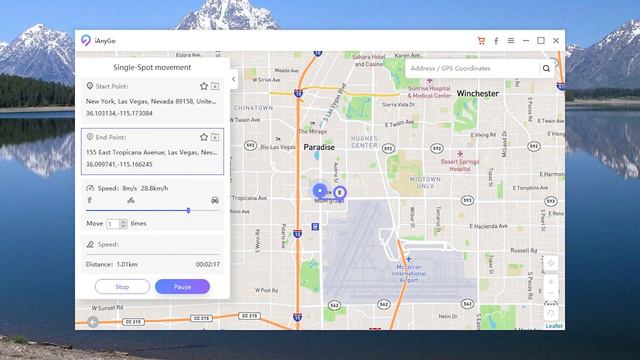Open saved list icon beside Start Point
This screenshot has width=640, height=360.
click(215, 86)
